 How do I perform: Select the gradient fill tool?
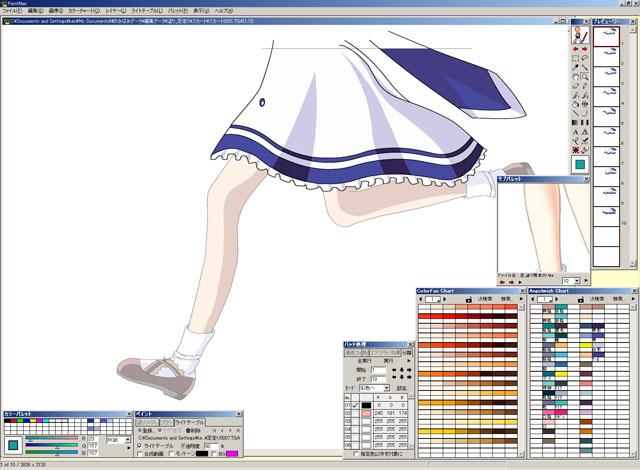tap(575, 122)
